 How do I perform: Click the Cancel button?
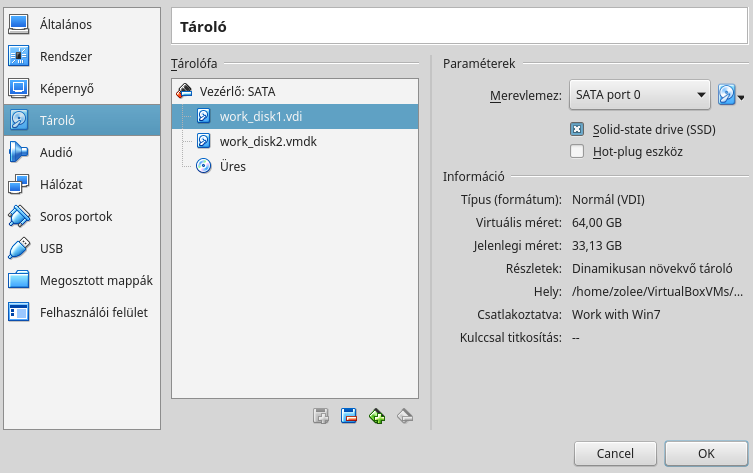615,453
